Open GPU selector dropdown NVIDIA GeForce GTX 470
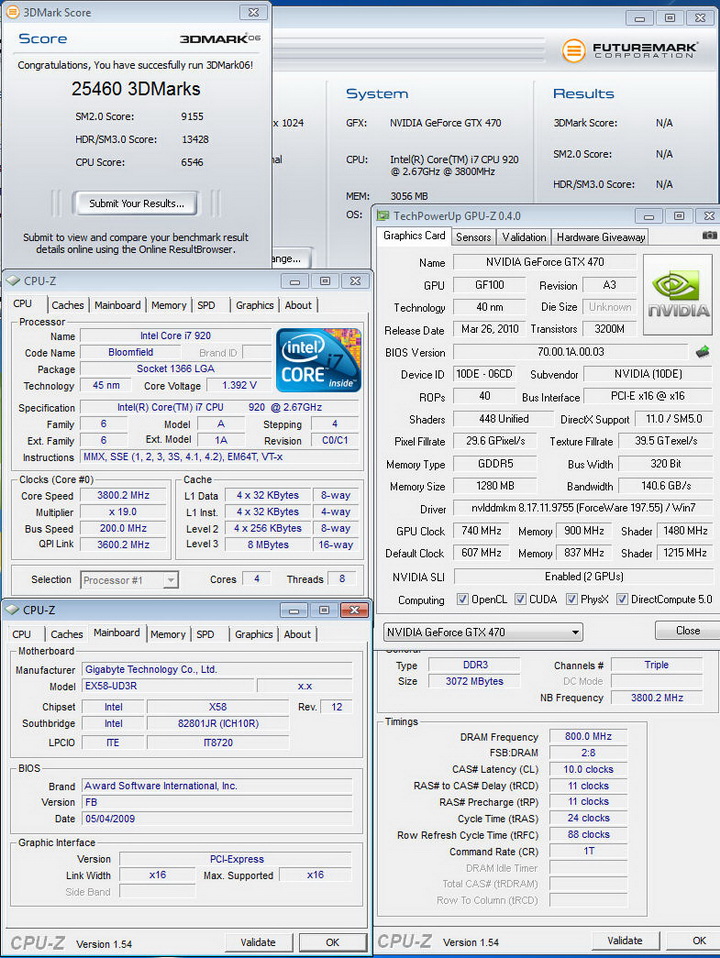This screenshot has width=720, height=958. pyautogui.click(x=483, y=632)
